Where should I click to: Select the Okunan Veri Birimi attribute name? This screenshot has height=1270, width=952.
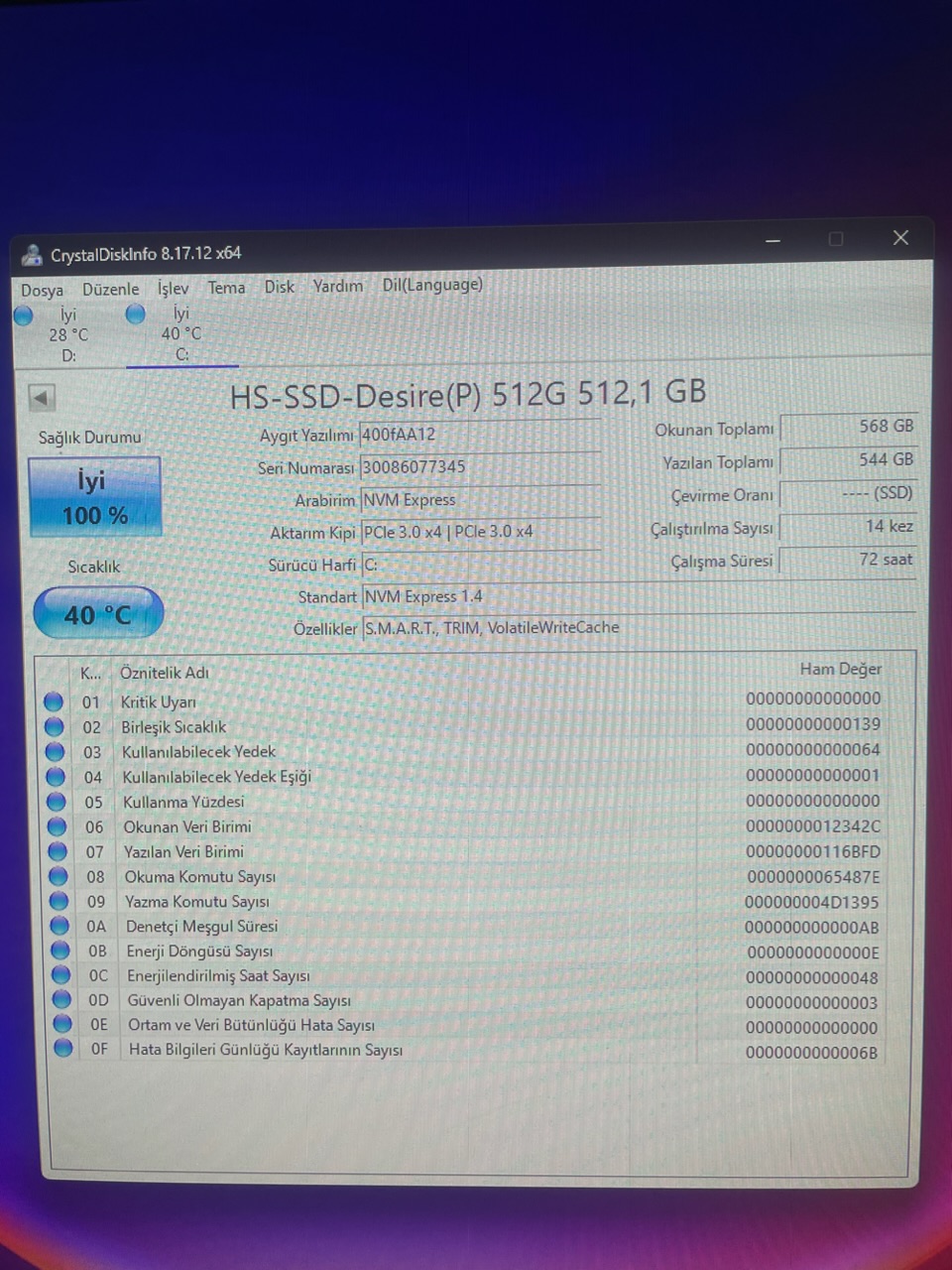tap(187, 826)
